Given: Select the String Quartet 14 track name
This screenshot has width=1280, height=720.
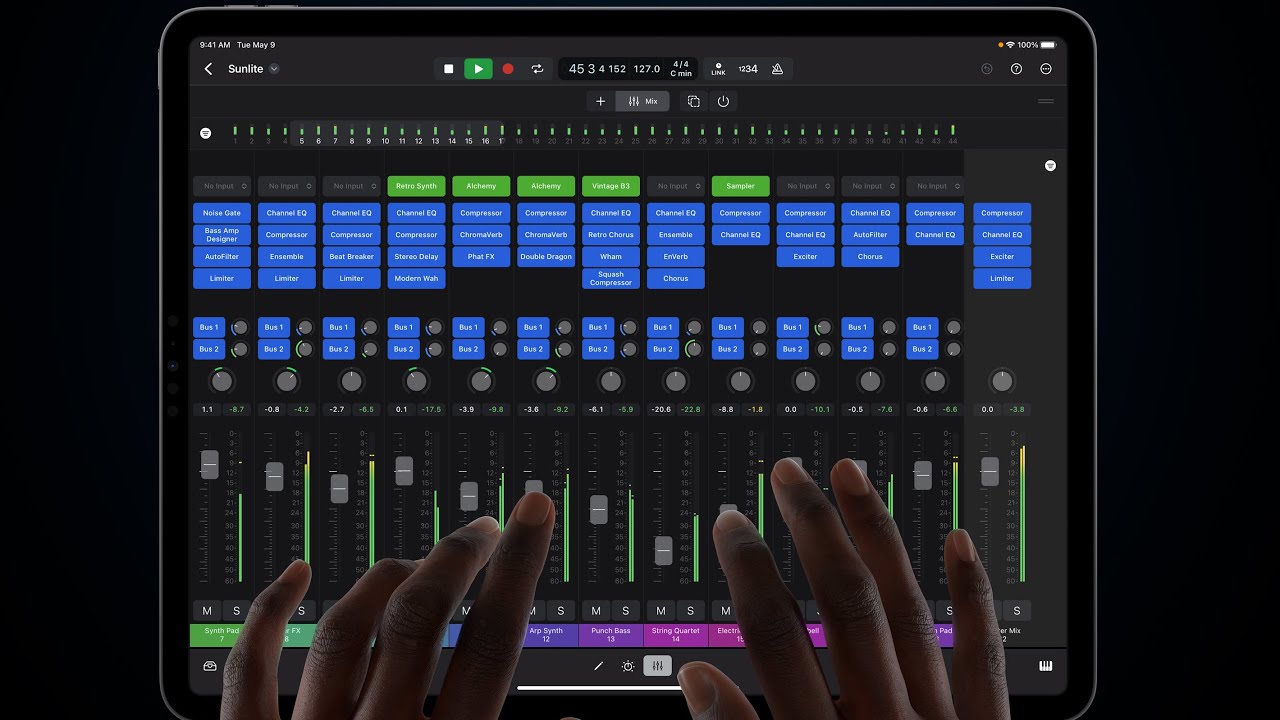Looking at the screenshot, I should coord(676,635).
